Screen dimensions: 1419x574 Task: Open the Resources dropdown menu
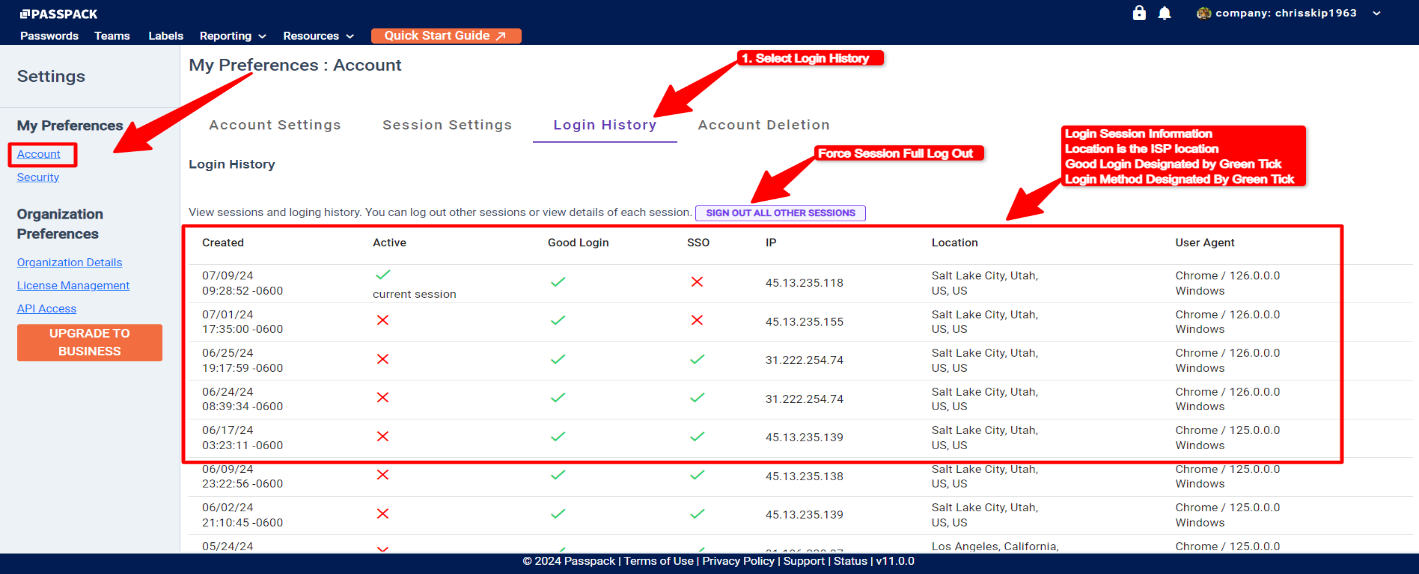coord(318,36)
